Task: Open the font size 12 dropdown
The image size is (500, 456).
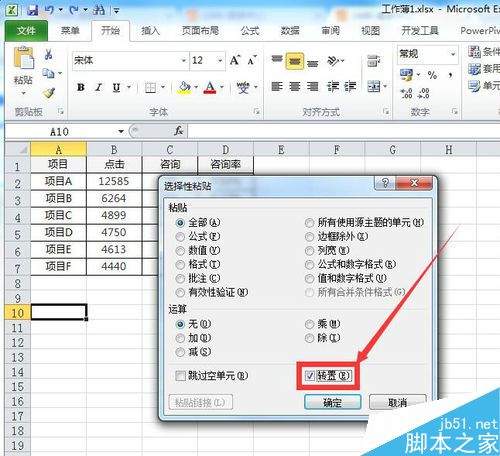Action: [x=220, y=61]
